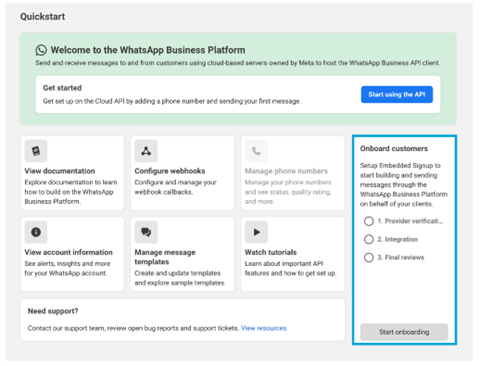Click the Manage phone numbers phone icon
480x366 pixels.
point(256,151)
